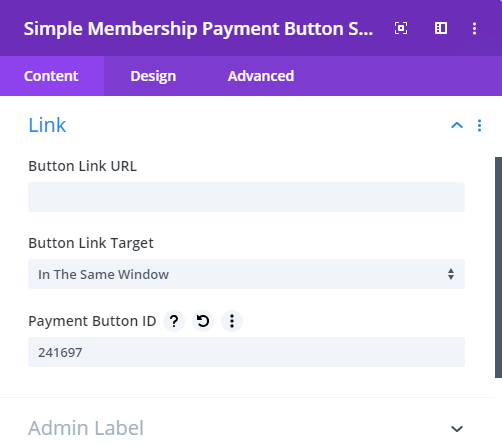Select the Button Link URL label
This screenshot has width=502, height=446.
82,166
